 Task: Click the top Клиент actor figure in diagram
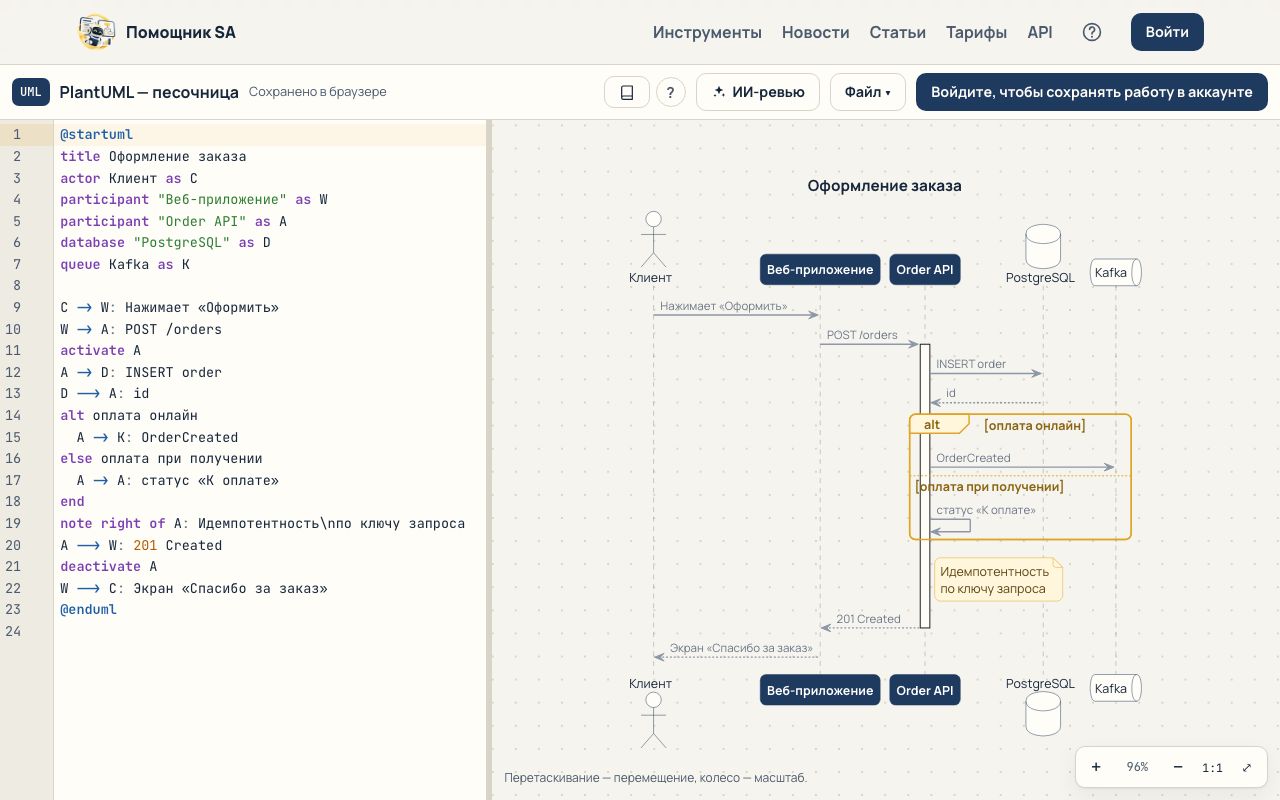pyautogui.click(x=653, y=238)
